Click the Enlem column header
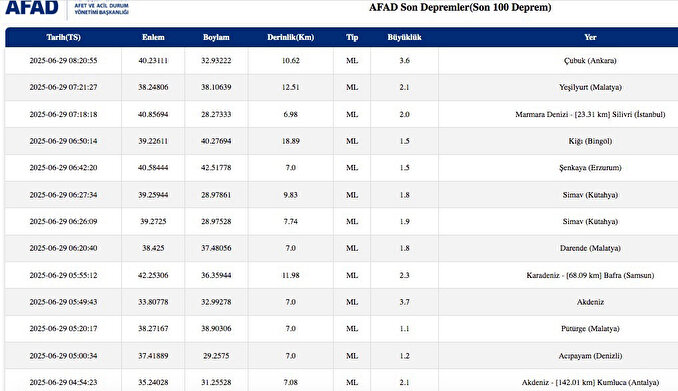This screenshot has width=678, height=391. [153, 37]
